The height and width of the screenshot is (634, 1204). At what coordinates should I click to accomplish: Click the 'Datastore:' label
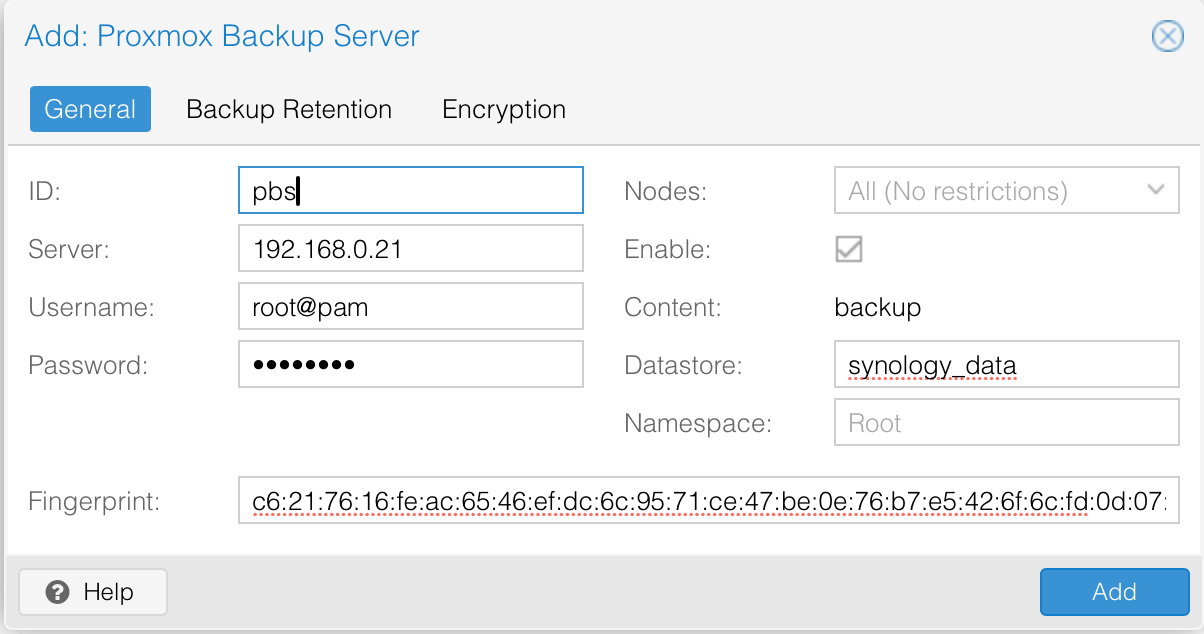(x=683, y=366)
